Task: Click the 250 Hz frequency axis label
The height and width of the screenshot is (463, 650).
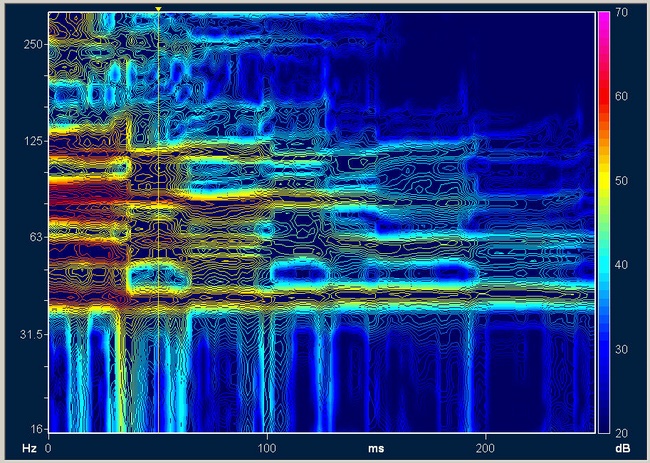Action: click(34, 44)
